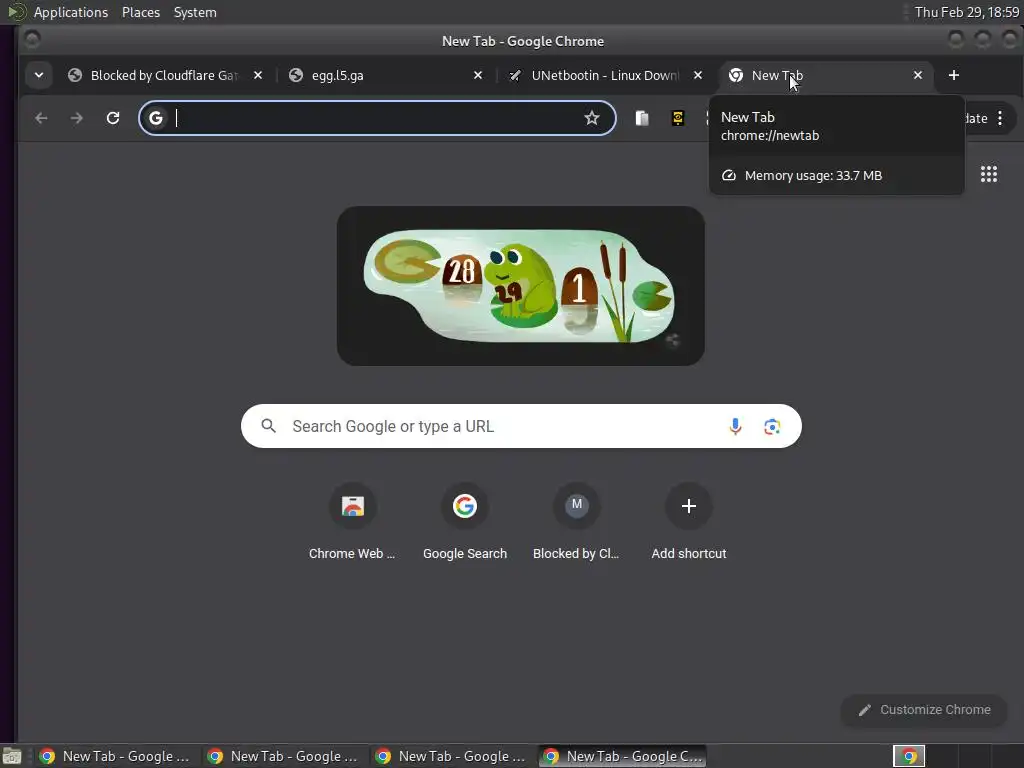Screen dimensions: 1024x768
Task: Open the Chrome three-dot menu
Action: point(1000,118)
